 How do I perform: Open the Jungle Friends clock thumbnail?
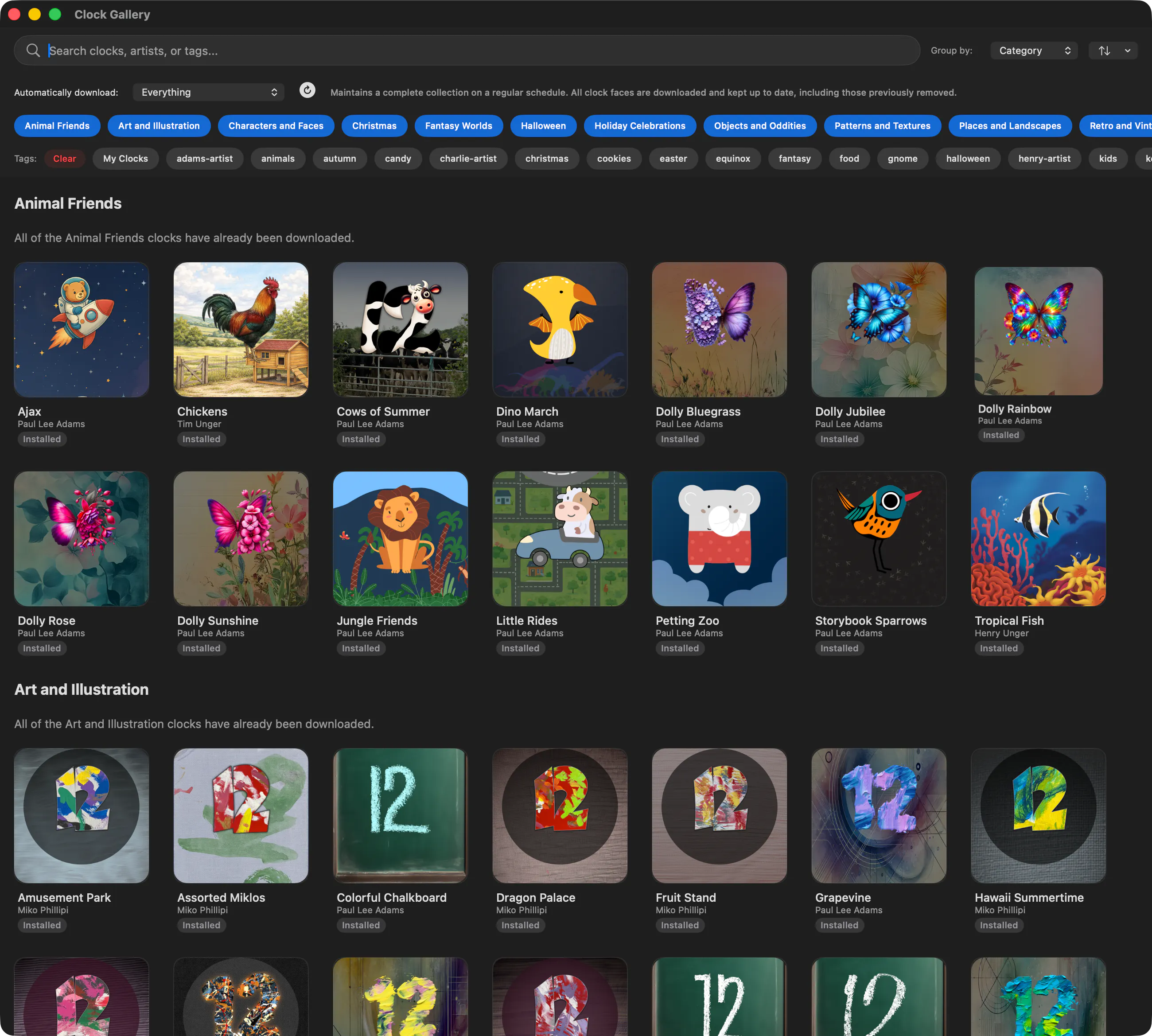pos(401,538)
